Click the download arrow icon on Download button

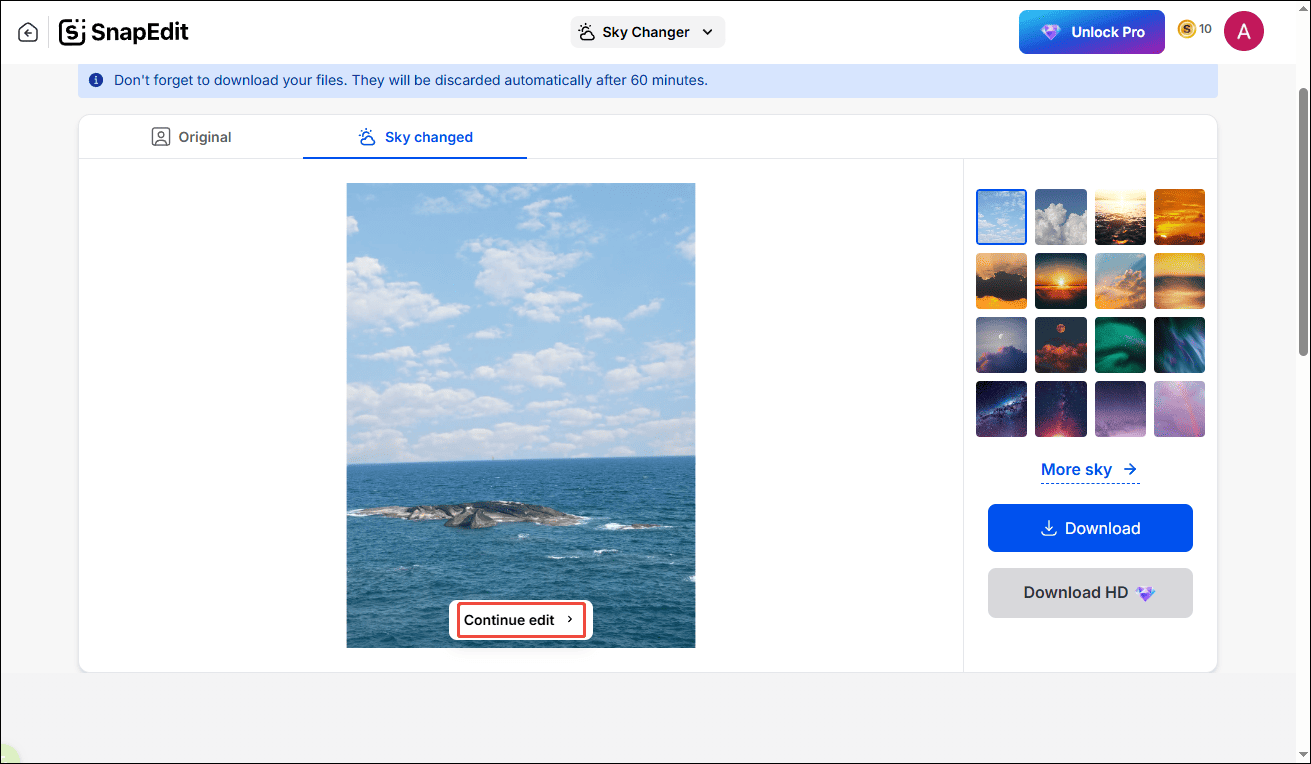[x=1048, y=528]
